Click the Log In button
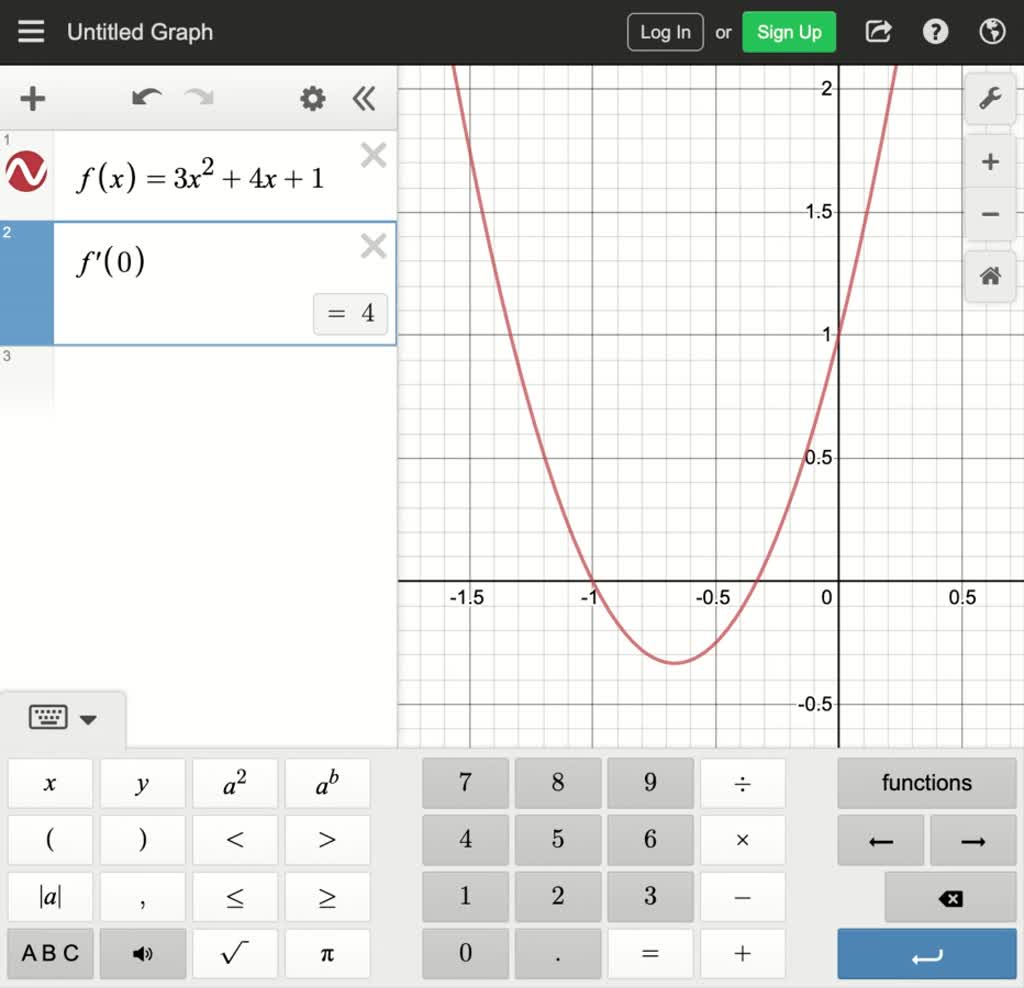The height and width of the screenshot is (988, 1024). 664,31
